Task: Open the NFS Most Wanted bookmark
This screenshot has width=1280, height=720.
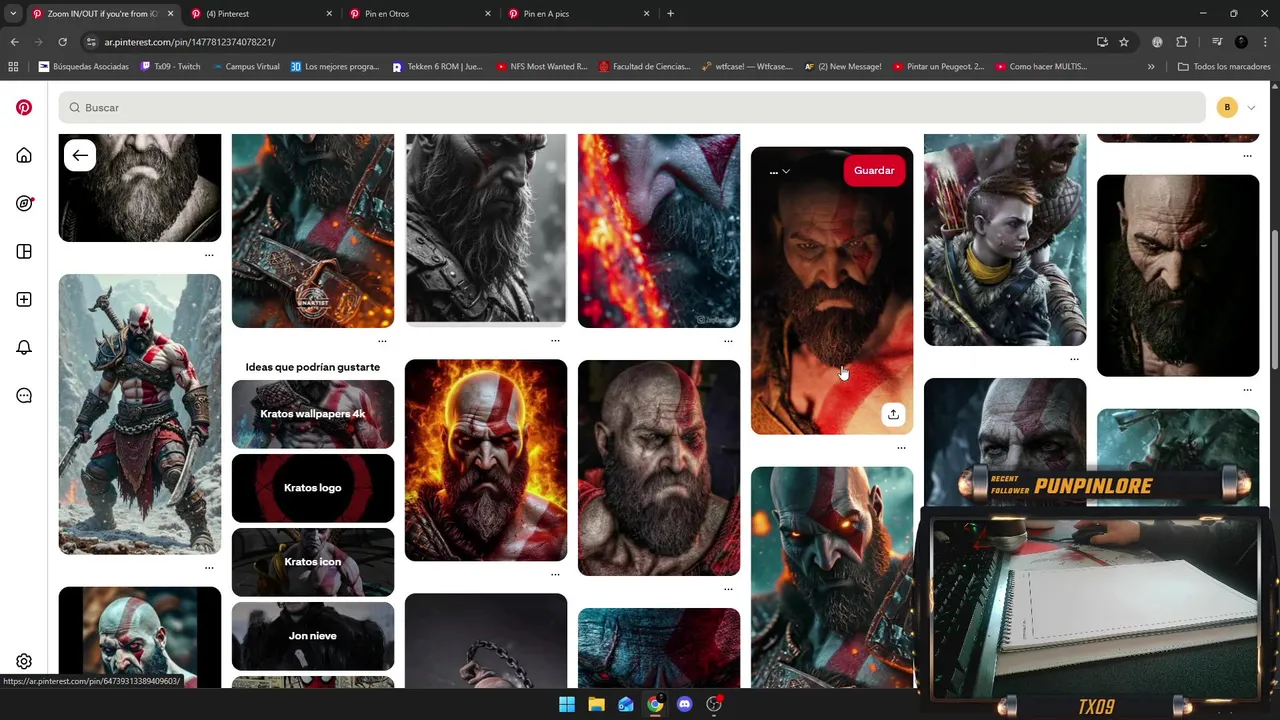Action: [x=541, y=67]
